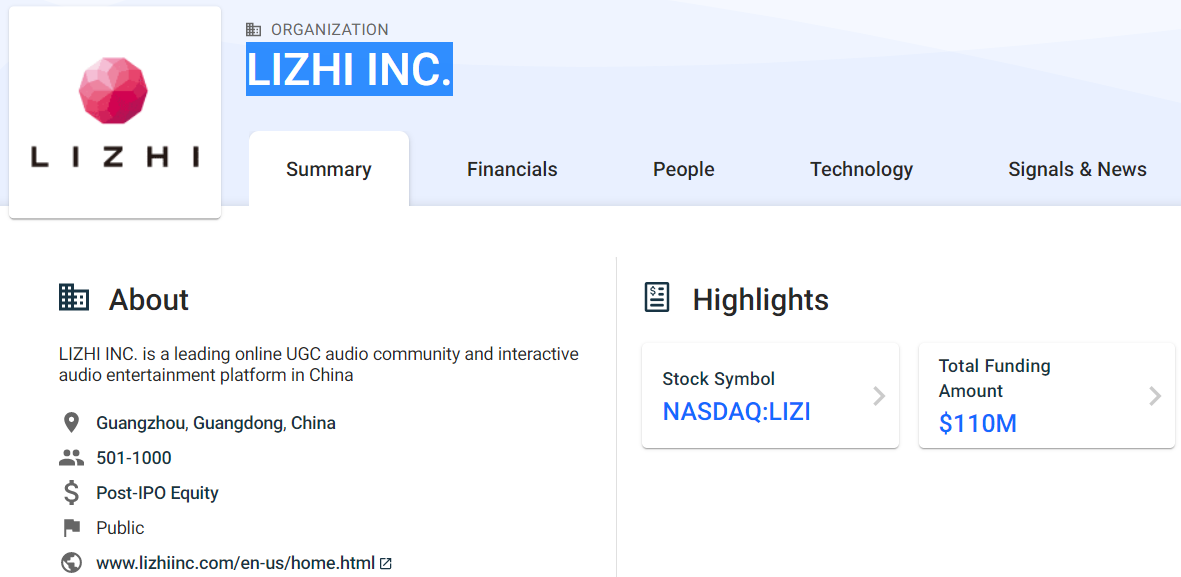
Task: Expand the Total Funding Amount card chevron
Action: pos(1155,395)
